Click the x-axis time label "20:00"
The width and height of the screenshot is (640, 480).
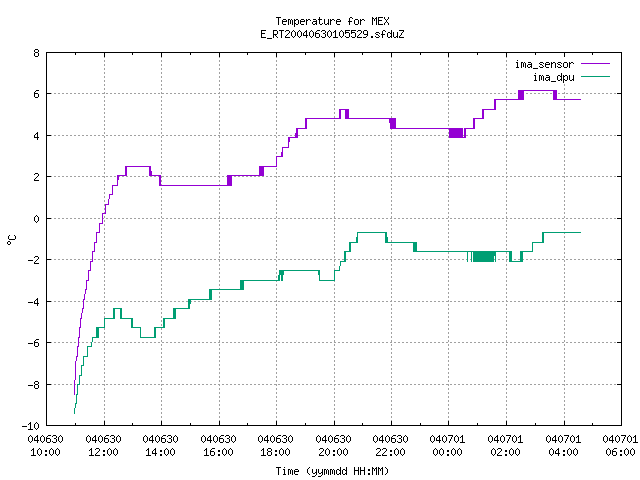pos(333,452)
